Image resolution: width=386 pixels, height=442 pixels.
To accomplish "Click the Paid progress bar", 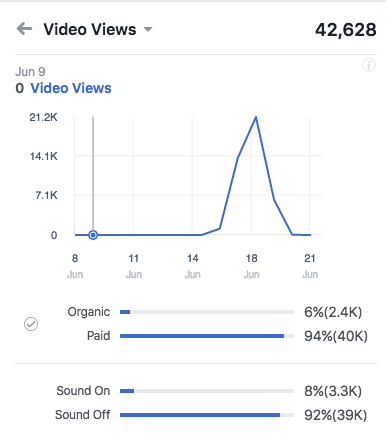I will [x=207, y=336].
